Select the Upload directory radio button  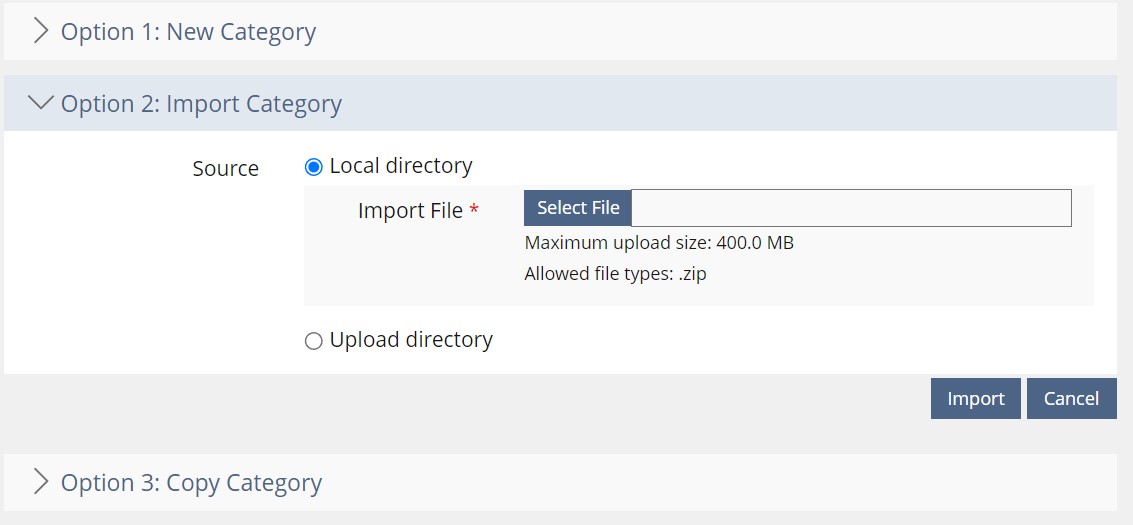tap(314, 341)
